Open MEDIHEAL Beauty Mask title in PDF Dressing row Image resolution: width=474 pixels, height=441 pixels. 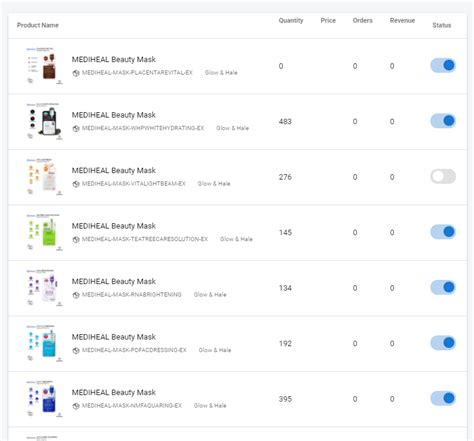pyautogui.click(x=114, y=337)
